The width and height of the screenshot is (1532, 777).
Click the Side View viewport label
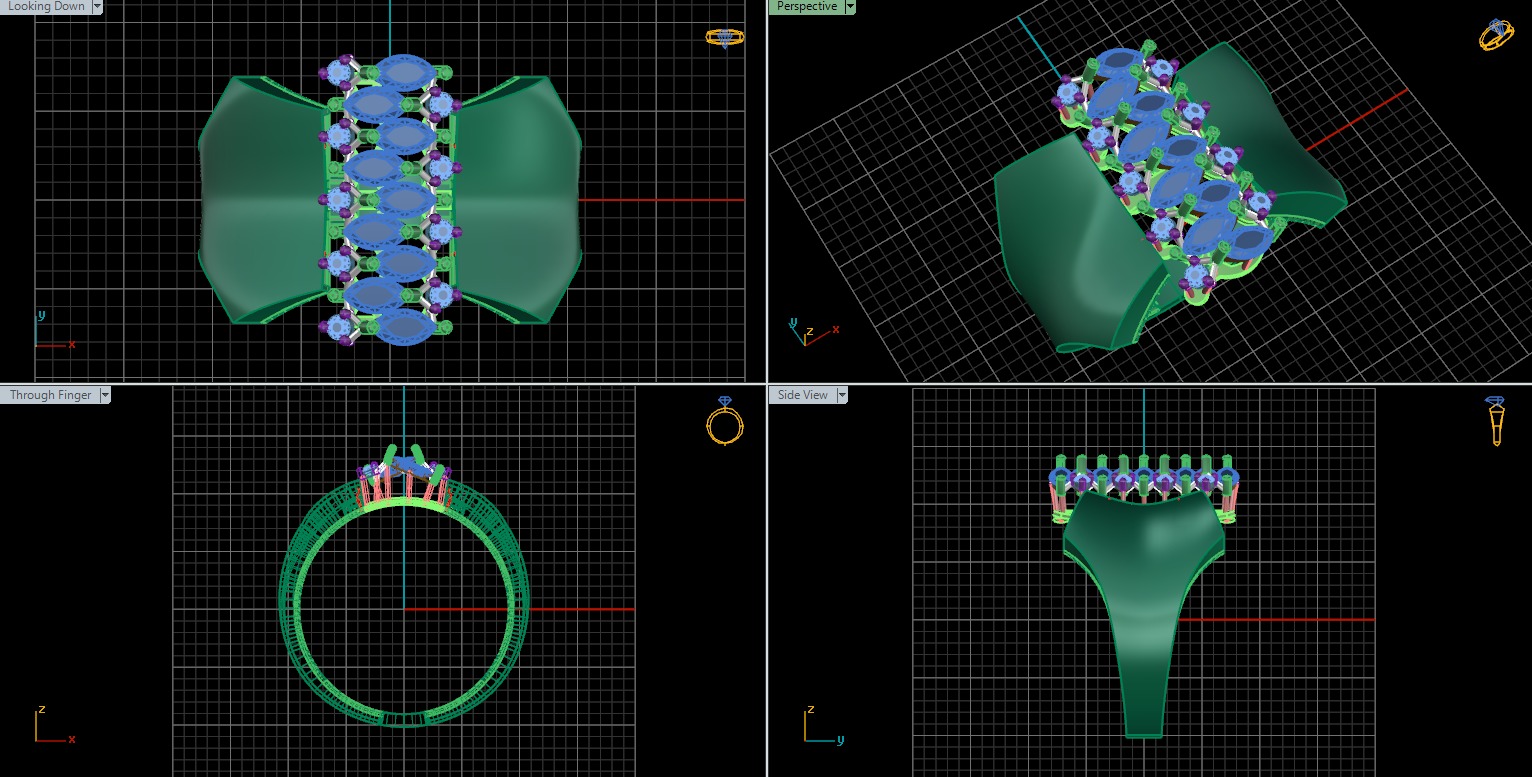tap(803, 395)
